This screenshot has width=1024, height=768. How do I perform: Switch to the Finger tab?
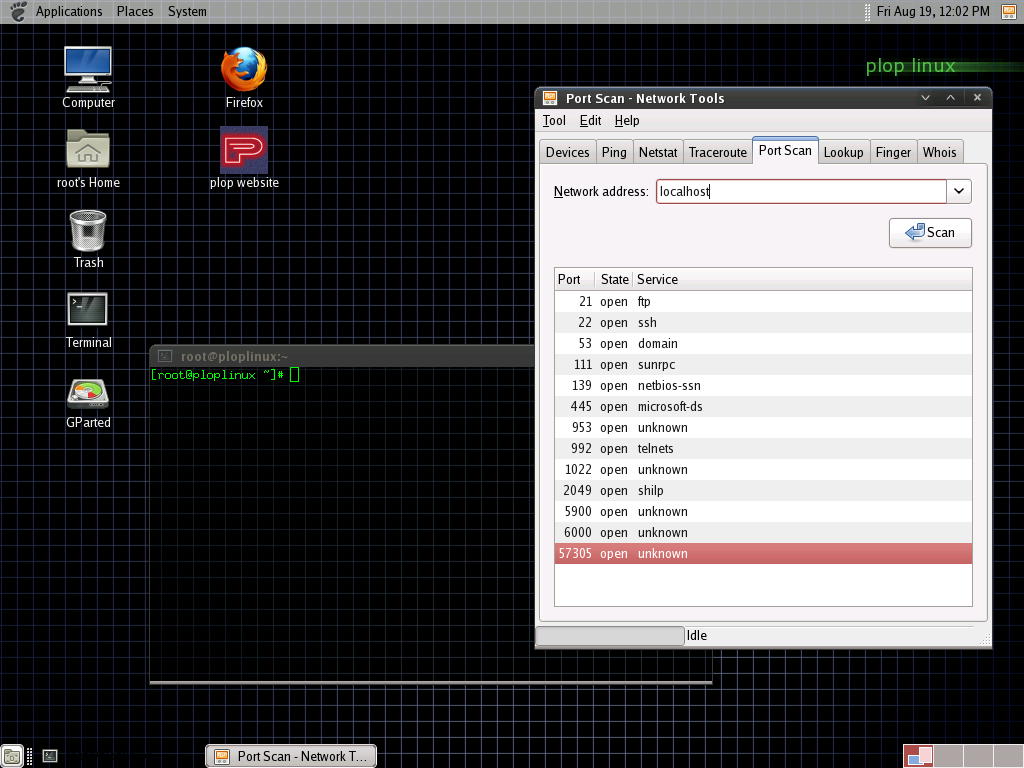click(893, 152)
